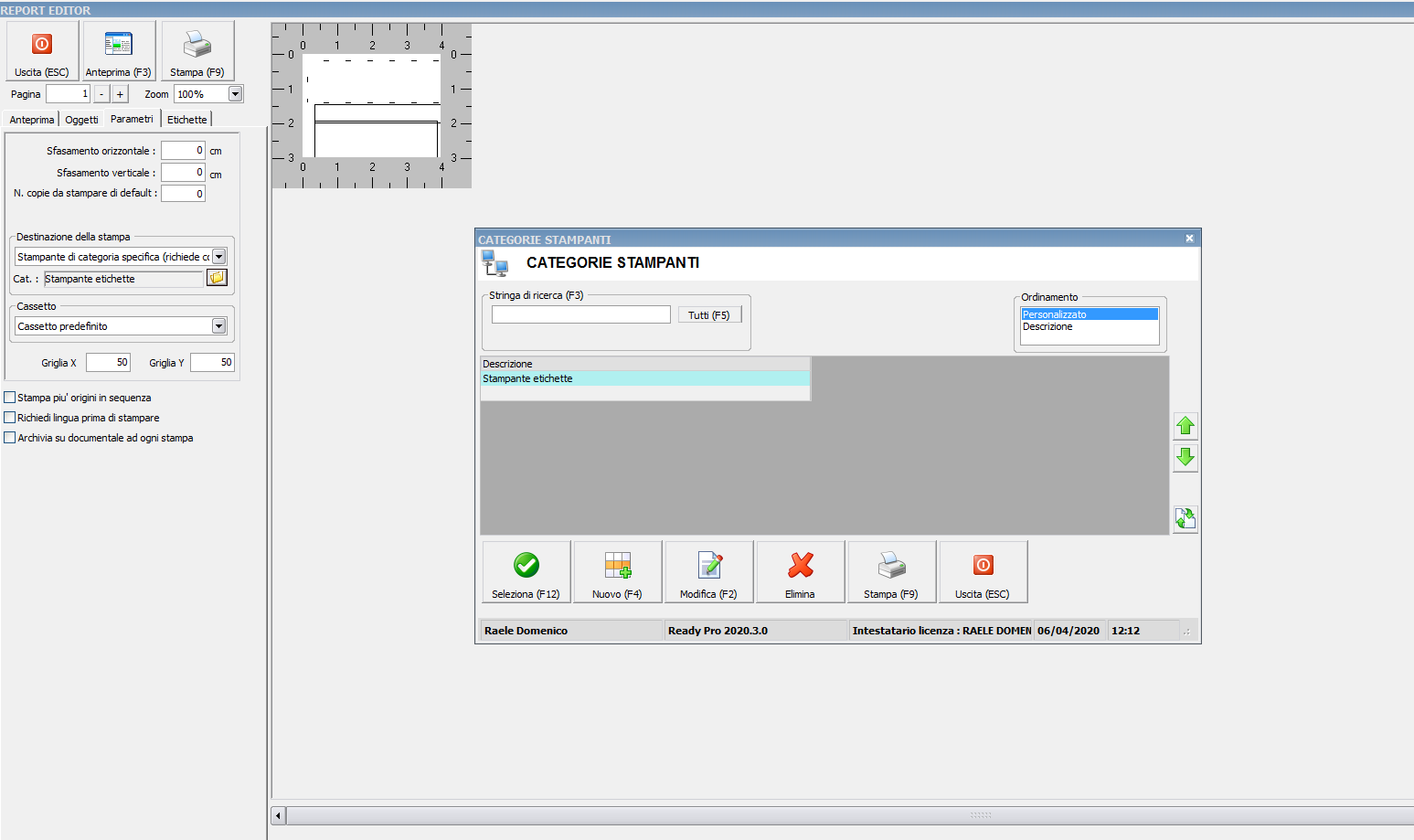Click the Cat. Stampante etichette field
Screen dimensions: 1414x840
(123, 279)
